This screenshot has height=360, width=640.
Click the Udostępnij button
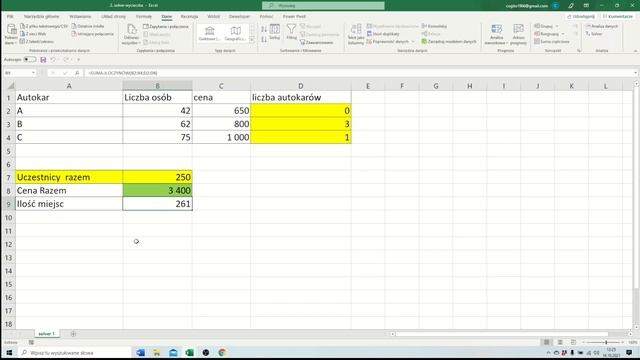[581, 16]
